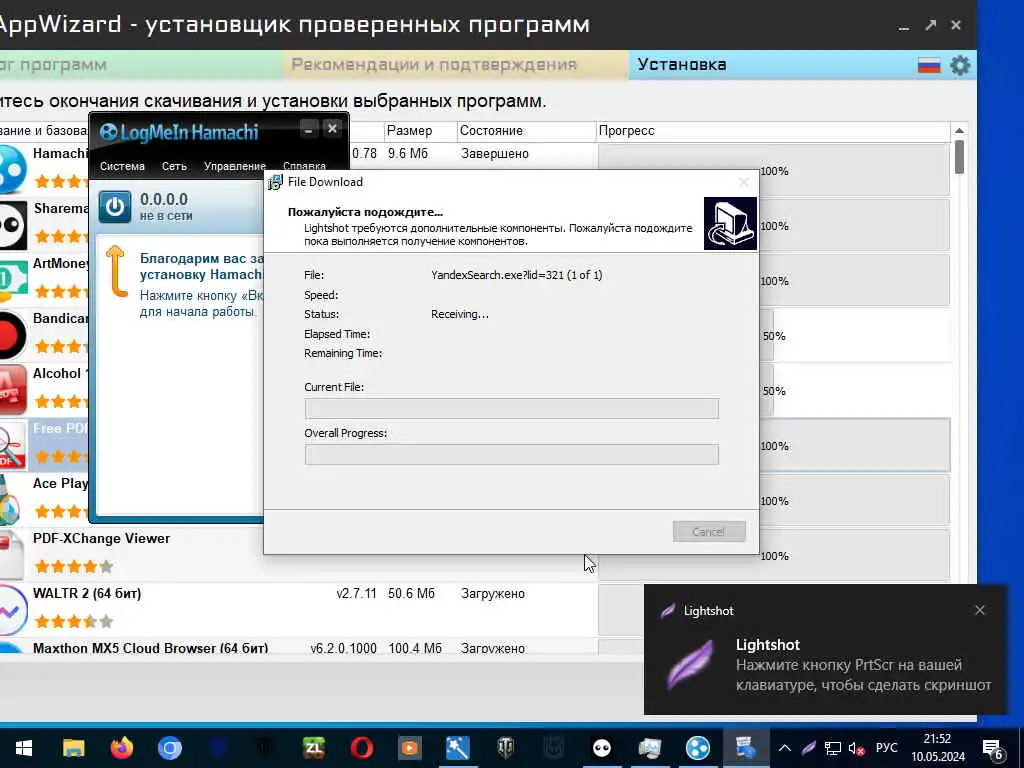Click the Загружено status for WALTR 2

click(493, 594)
